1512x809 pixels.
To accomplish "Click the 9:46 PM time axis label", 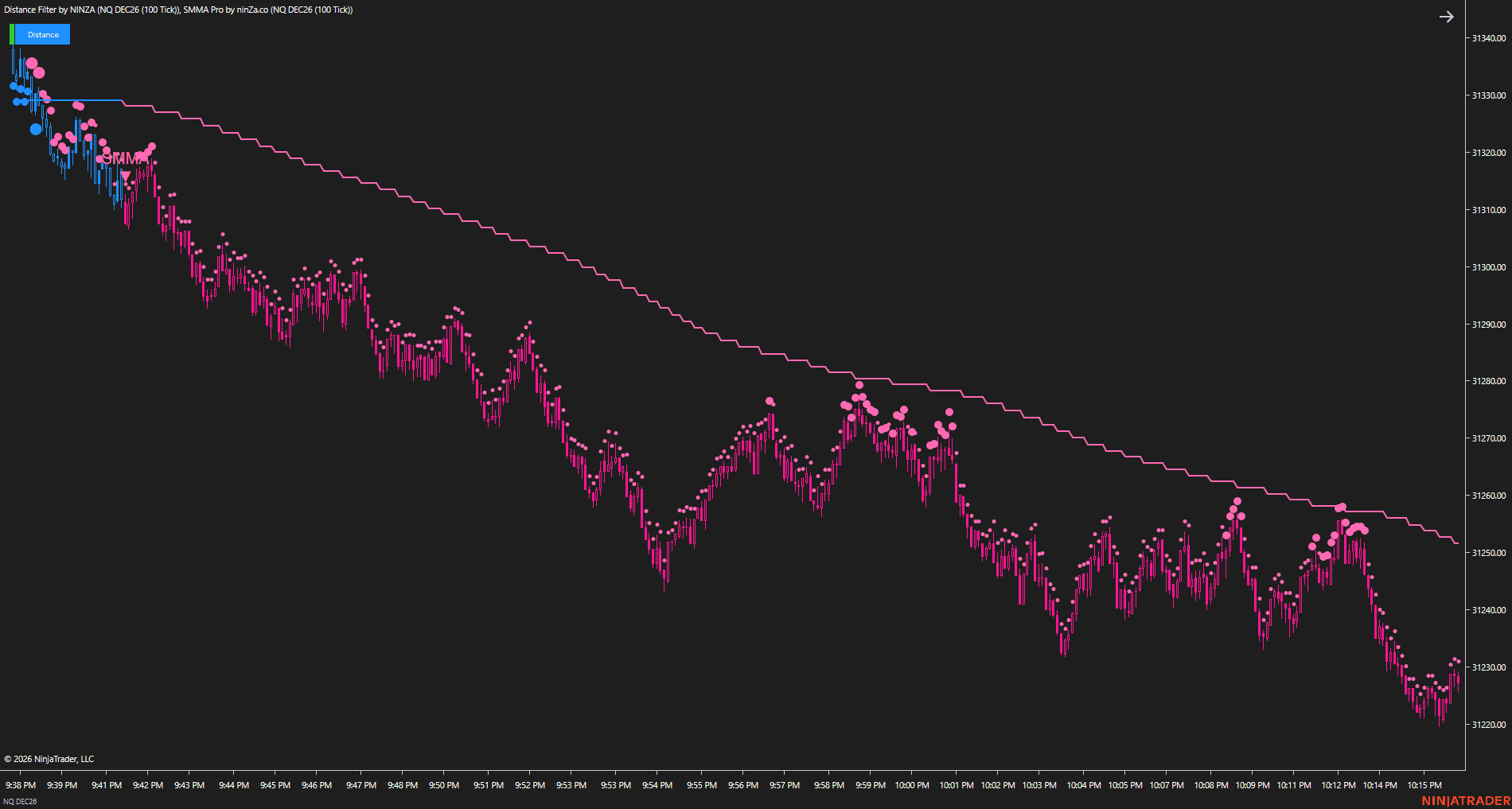I will [317, 785].
